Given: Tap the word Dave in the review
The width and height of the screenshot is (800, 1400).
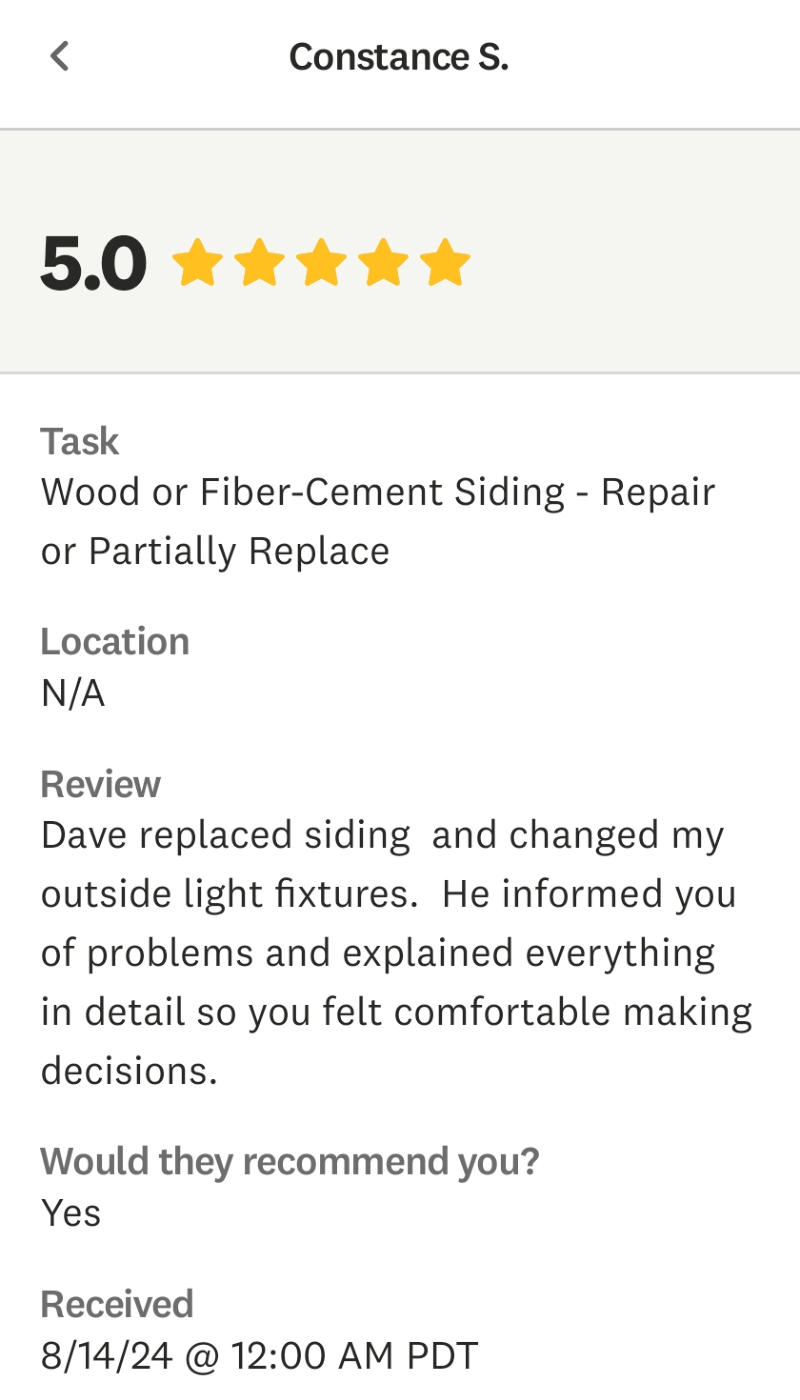Looking at the screenshot, I should point(84,836).
